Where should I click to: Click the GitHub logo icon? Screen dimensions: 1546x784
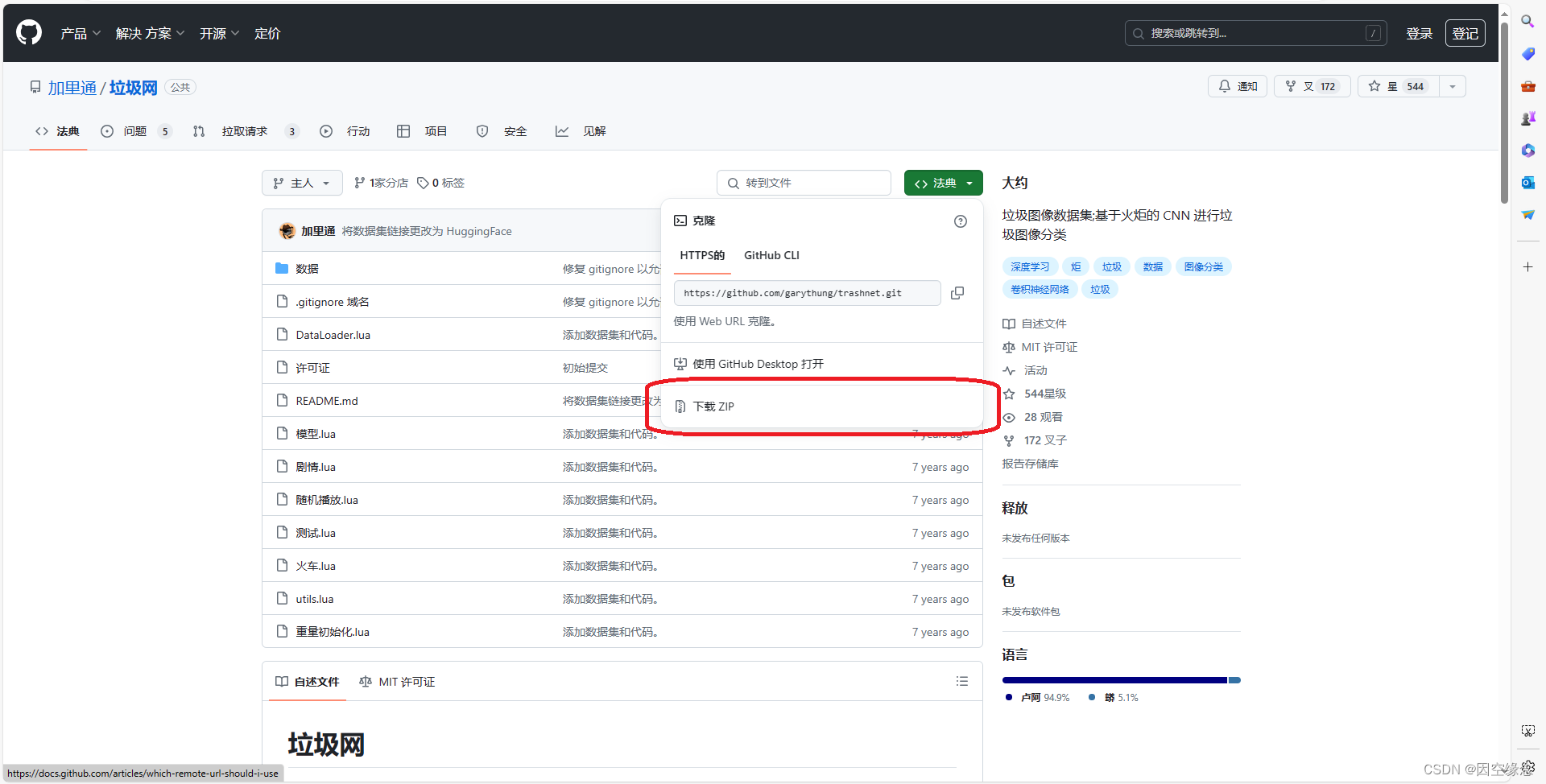tap(29, 33)
